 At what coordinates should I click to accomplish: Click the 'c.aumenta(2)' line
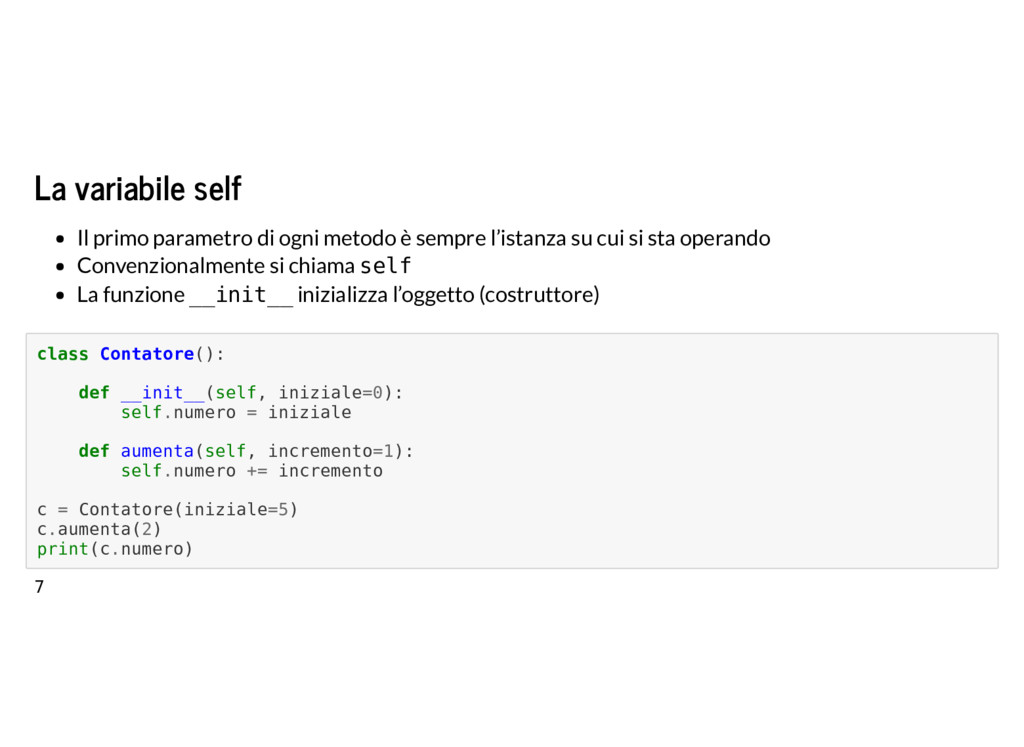(99, 529)
